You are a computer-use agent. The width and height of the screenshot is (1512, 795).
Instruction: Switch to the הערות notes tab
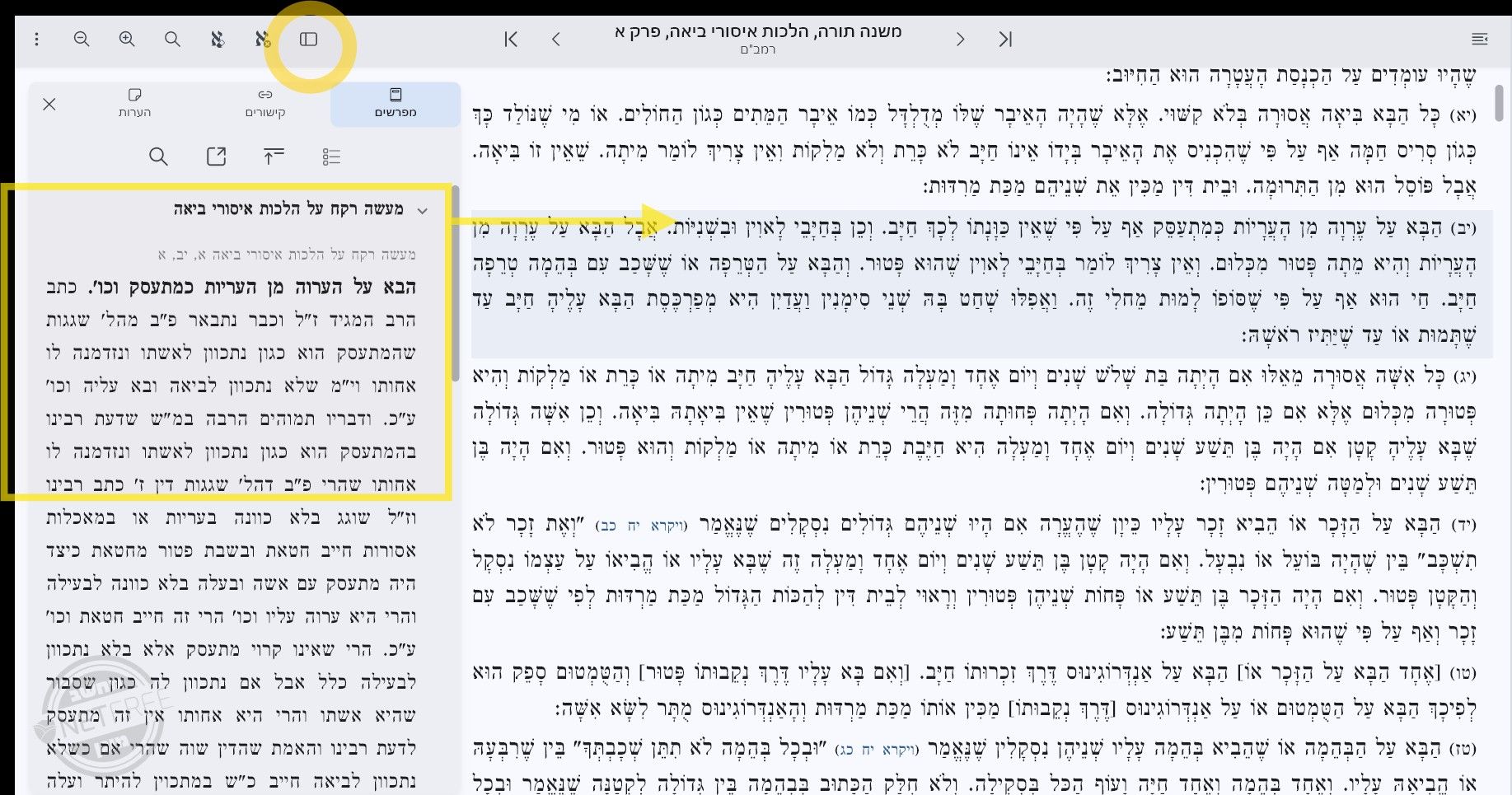coord(135,105)
